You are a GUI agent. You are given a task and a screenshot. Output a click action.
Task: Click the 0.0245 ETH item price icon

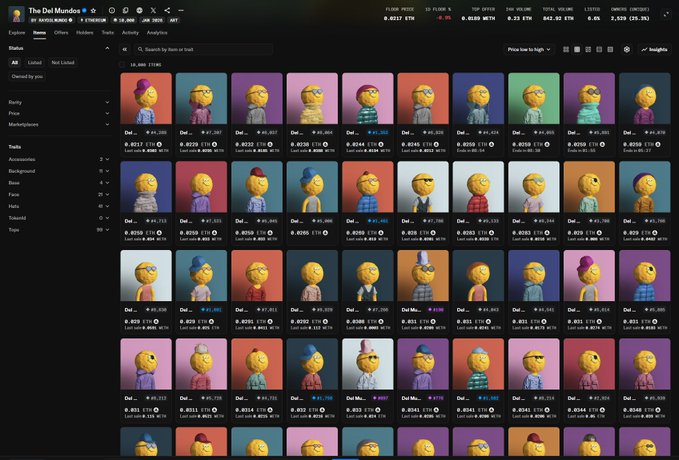pyautogui.click(x=436, y=144)
